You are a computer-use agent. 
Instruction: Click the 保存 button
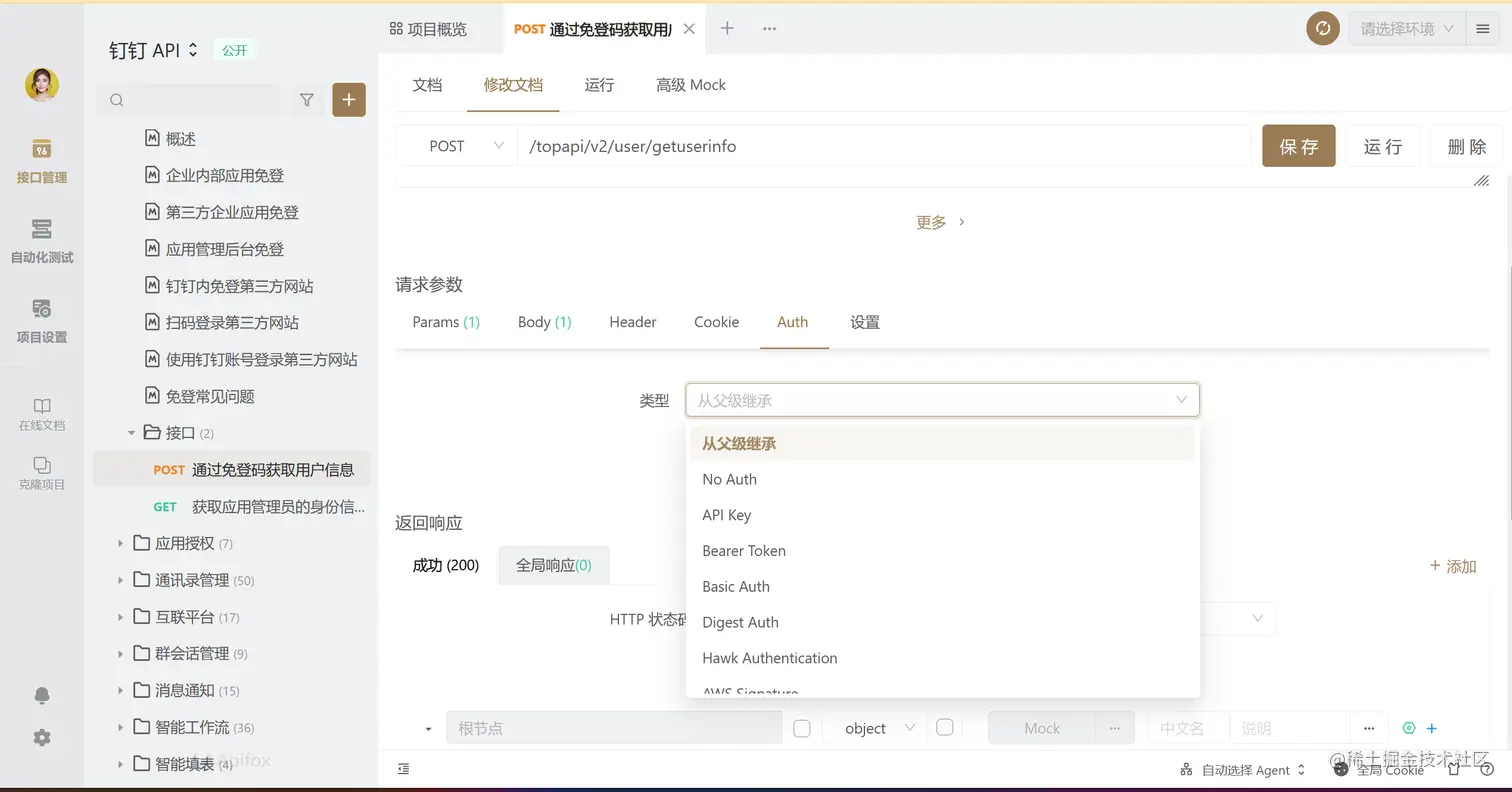(x=1299, y=146)
